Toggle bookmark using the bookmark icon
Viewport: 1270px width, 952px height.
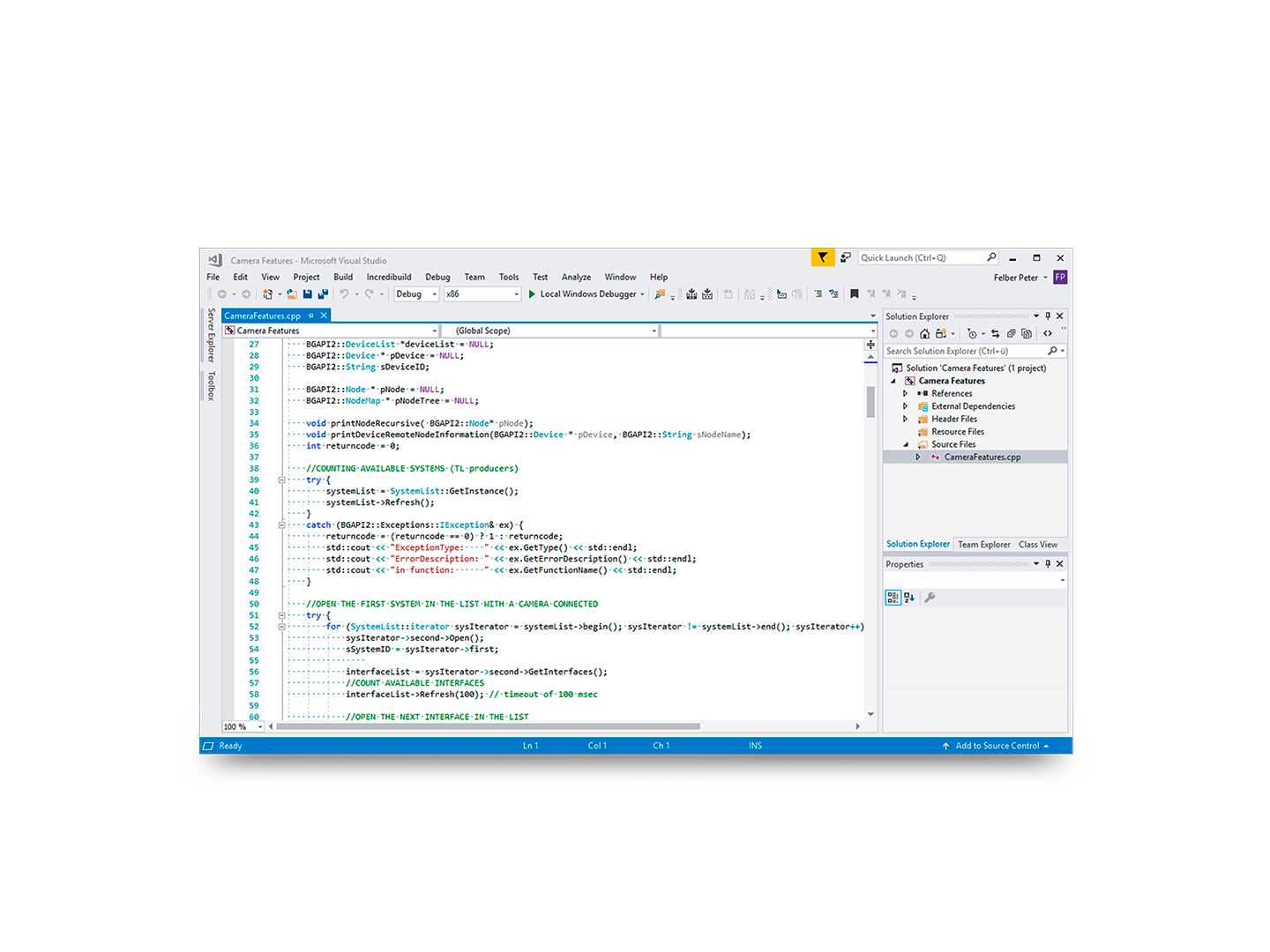click(854, 294)
